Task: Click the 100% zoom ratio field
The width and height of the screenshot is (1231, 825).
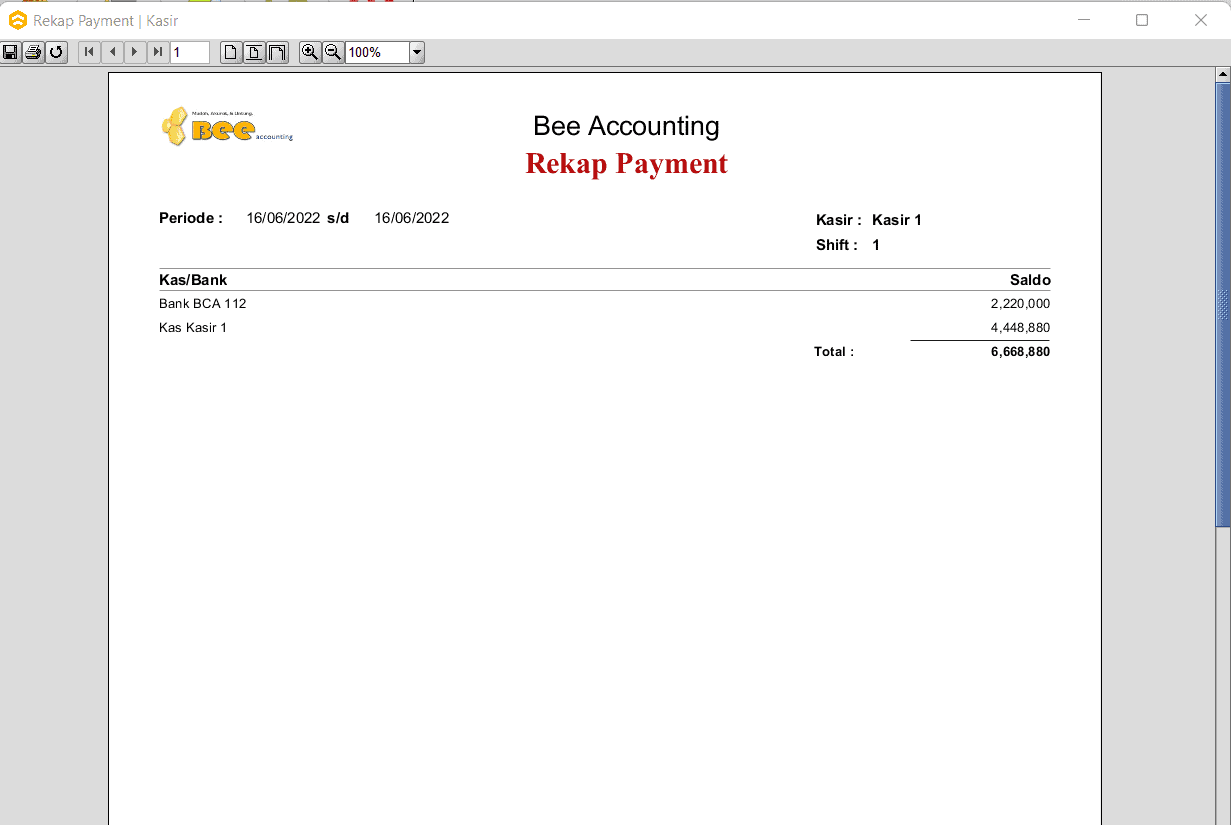Action: 377,52
